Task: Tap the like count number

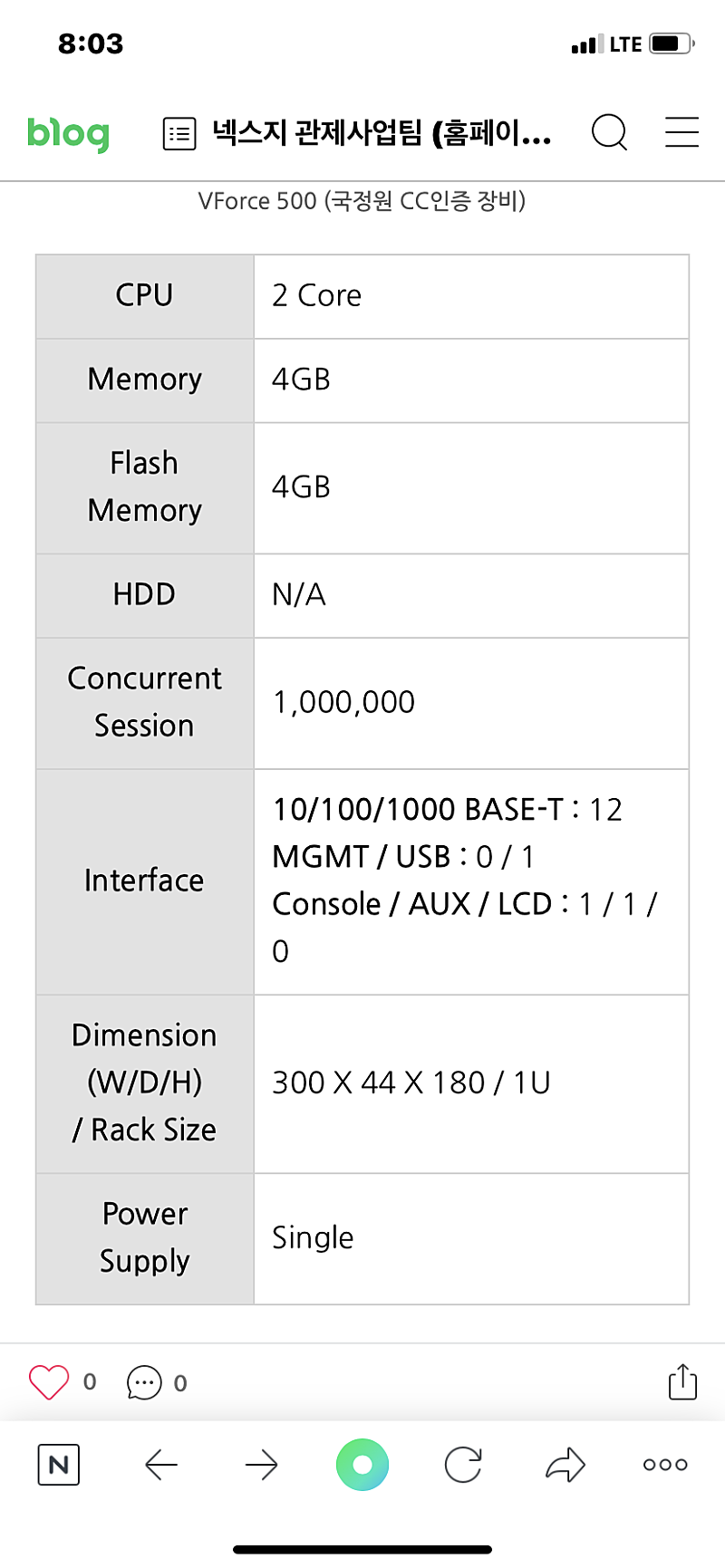Action: pos(90,1382)
